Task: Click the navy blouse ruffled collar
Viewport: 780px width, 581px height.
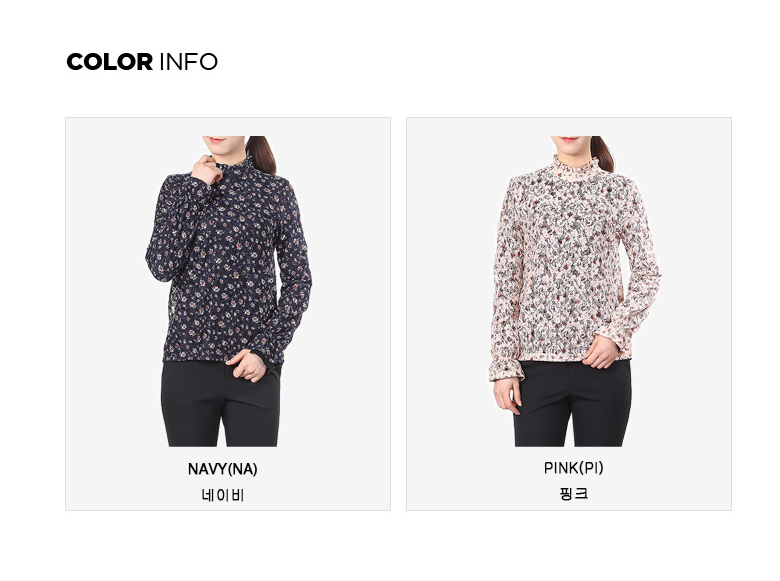Action: [x=239, y=166]
